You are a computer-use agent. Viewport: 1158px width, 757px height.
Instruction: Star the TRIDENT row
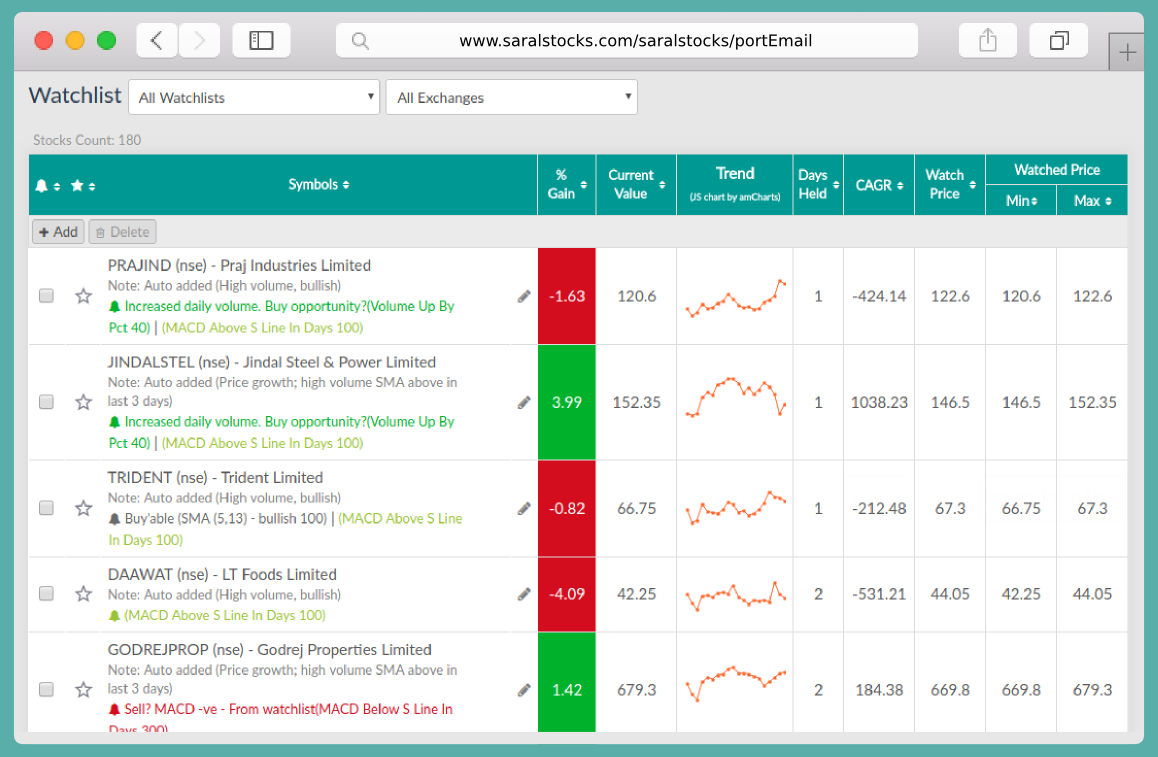click(x=83, y=508)
